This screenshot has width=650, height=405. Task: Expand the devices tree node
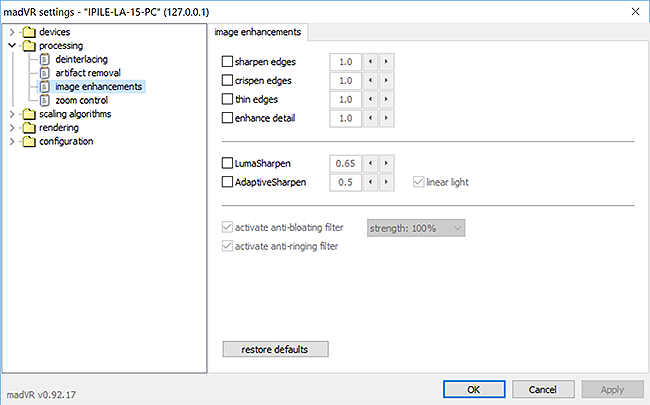(x=12, y=32)
